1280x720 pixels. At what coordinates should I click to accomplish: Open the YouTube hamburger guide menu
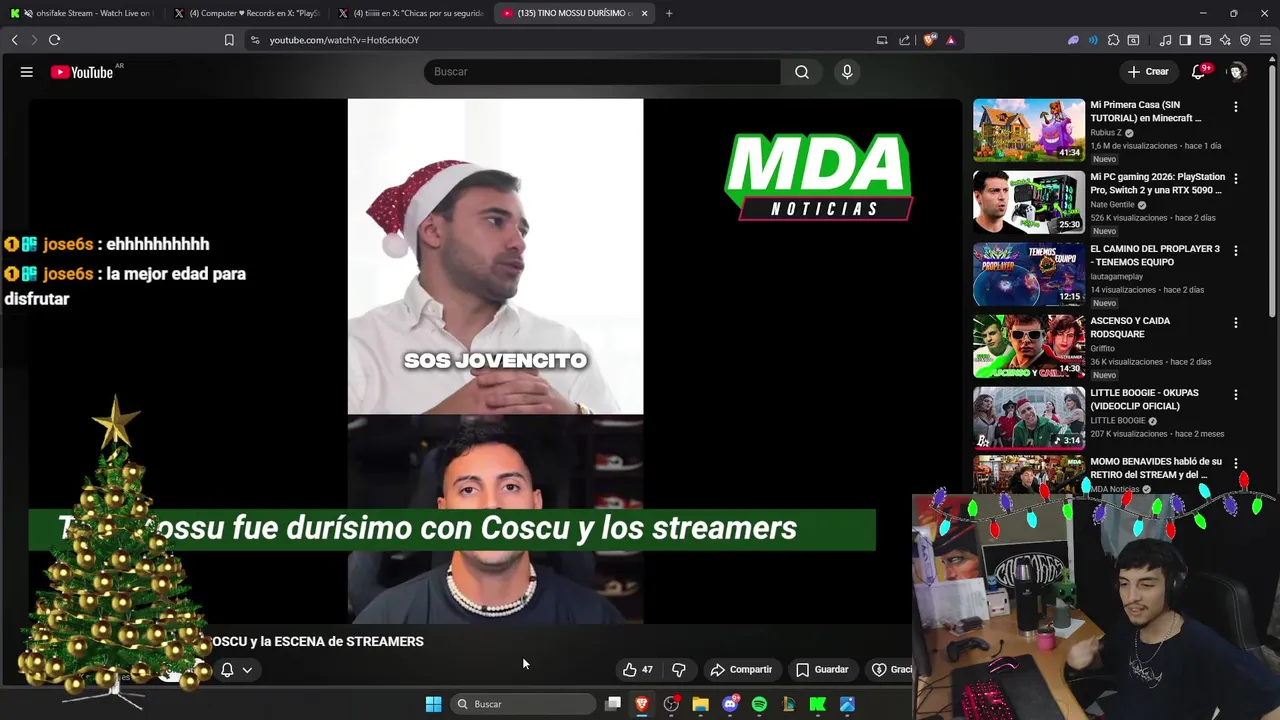(x=27, y=72)
